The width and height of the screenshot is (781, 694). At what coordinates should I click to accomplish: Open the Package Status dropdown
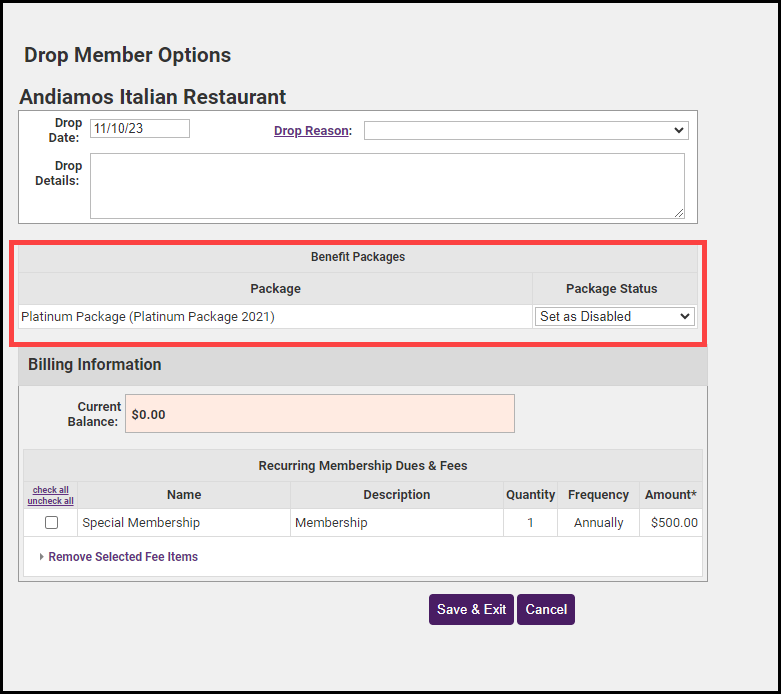(614, 317)
